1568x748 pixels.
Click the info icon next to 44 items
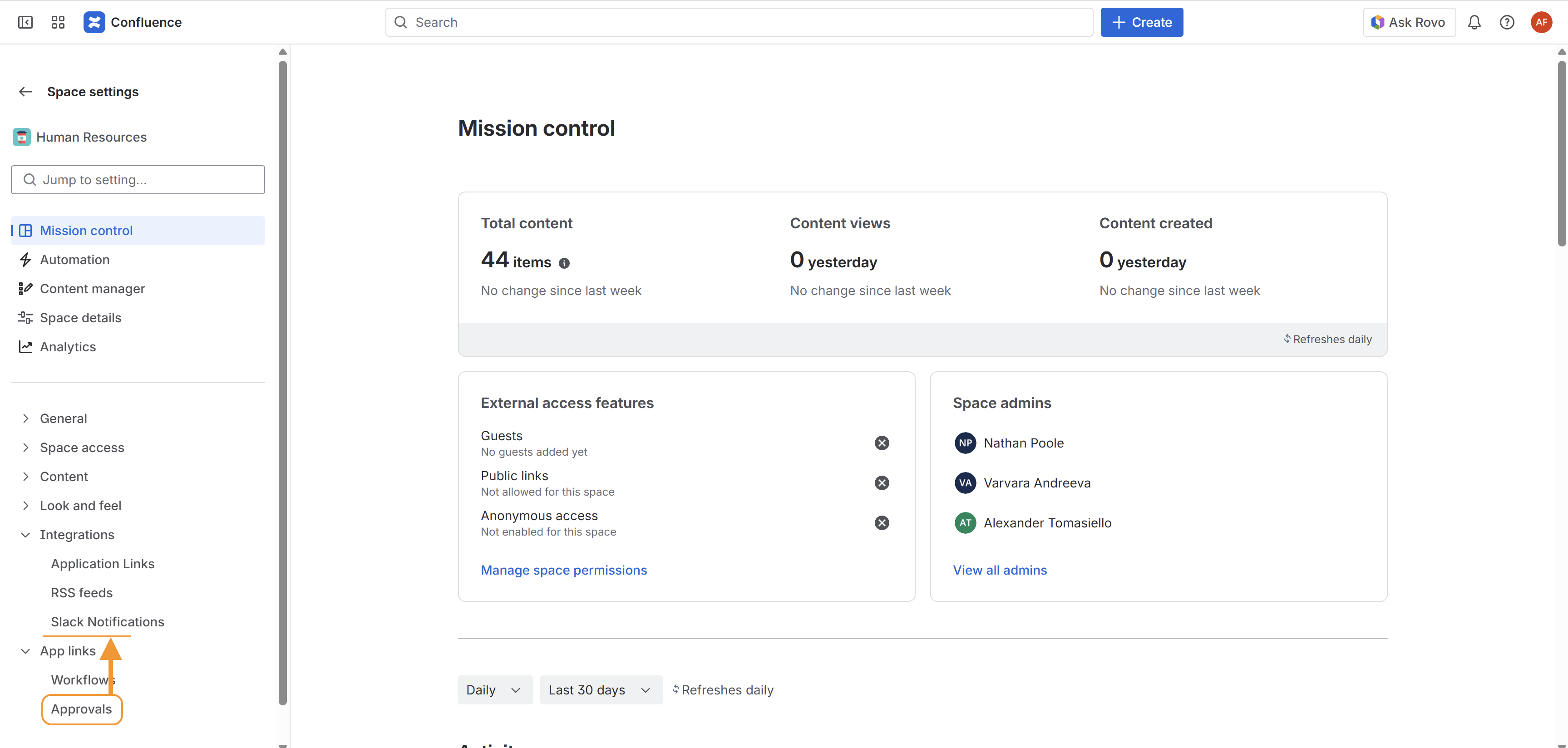coord(564,264)
